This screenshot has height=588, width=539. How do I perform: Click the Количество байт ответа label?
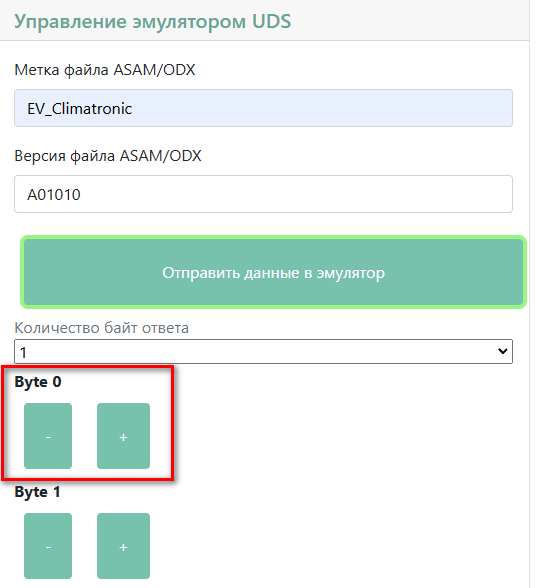101,328
